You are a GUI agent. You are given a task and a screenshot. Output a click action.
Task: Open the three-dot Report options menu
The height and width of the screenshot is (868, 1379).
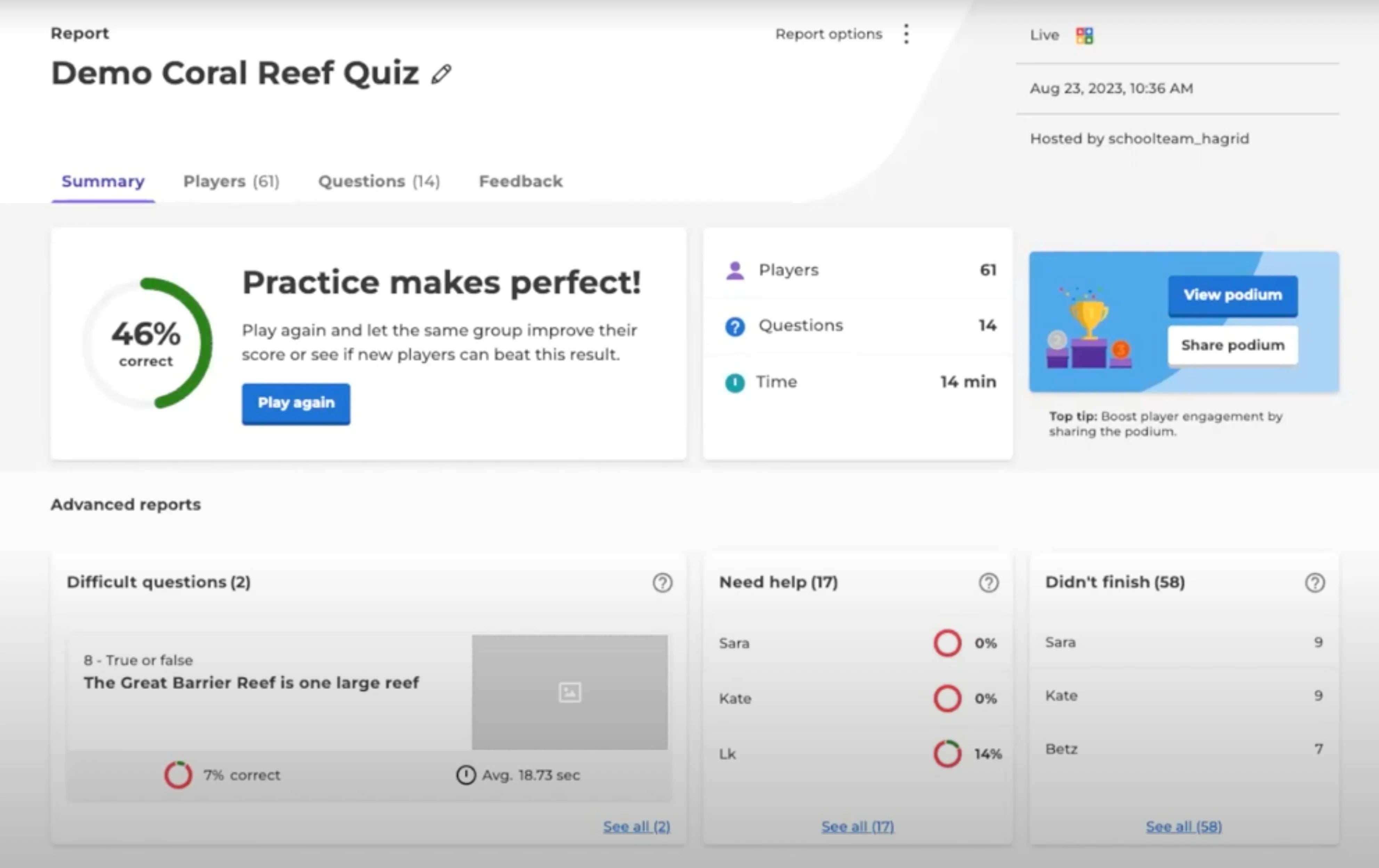(x=906, y=34)
